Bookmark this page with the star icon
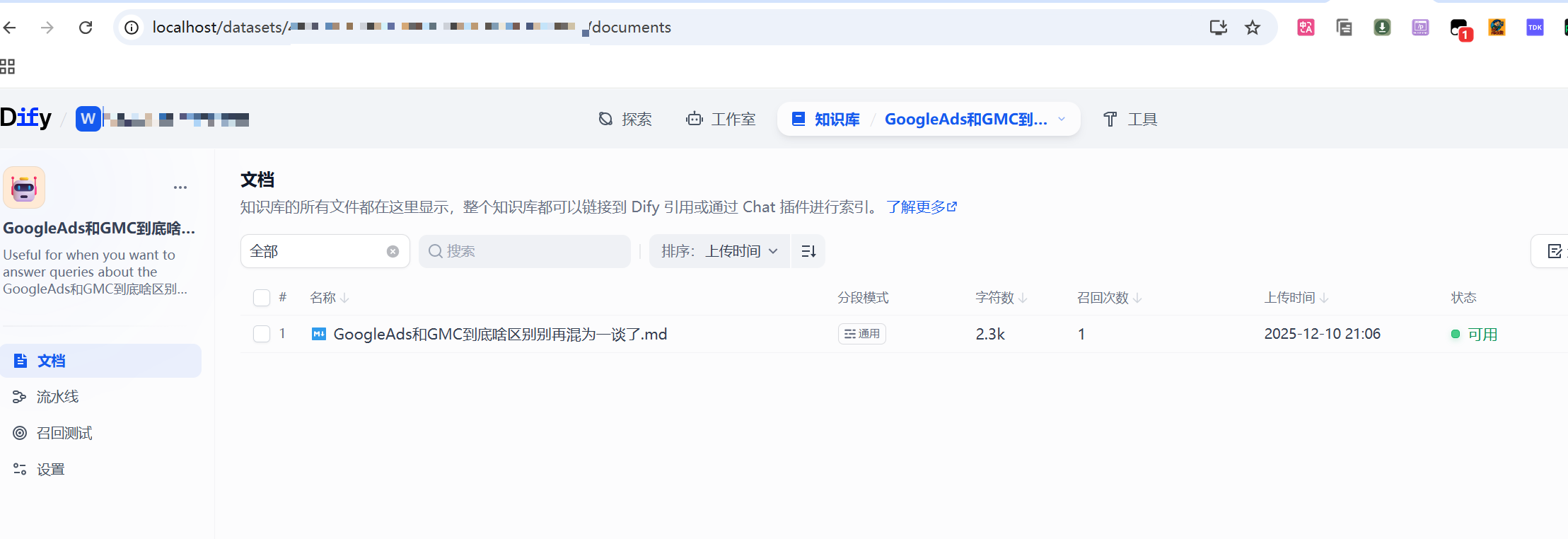Screen dimensions: 1568x539 (x=1253, y=28)
